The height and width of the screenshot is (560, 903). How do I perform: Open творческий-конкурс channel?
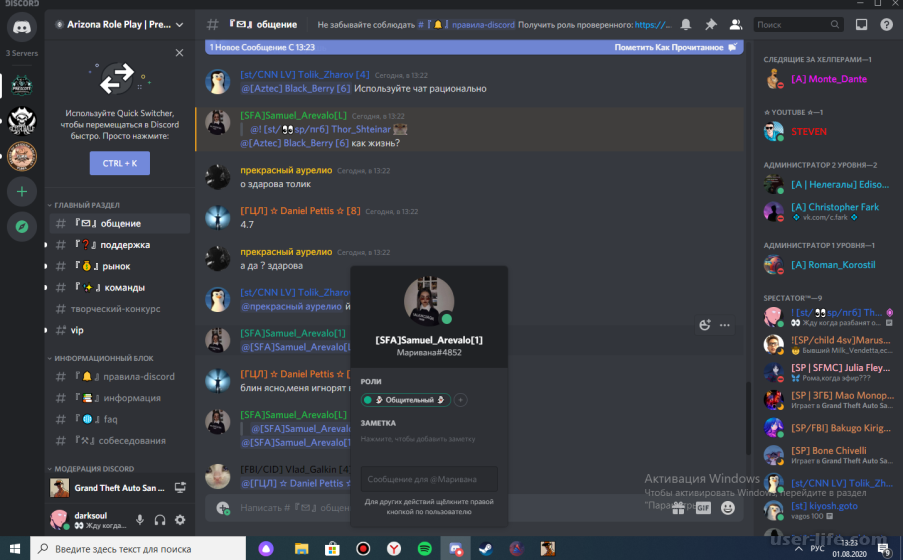(x=120, y=309)
